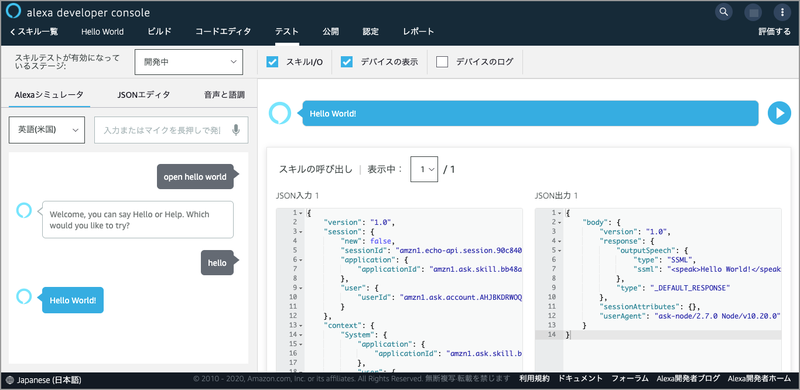
Task: Open ドキュメント footer link
Action: (x=580, y=379)
